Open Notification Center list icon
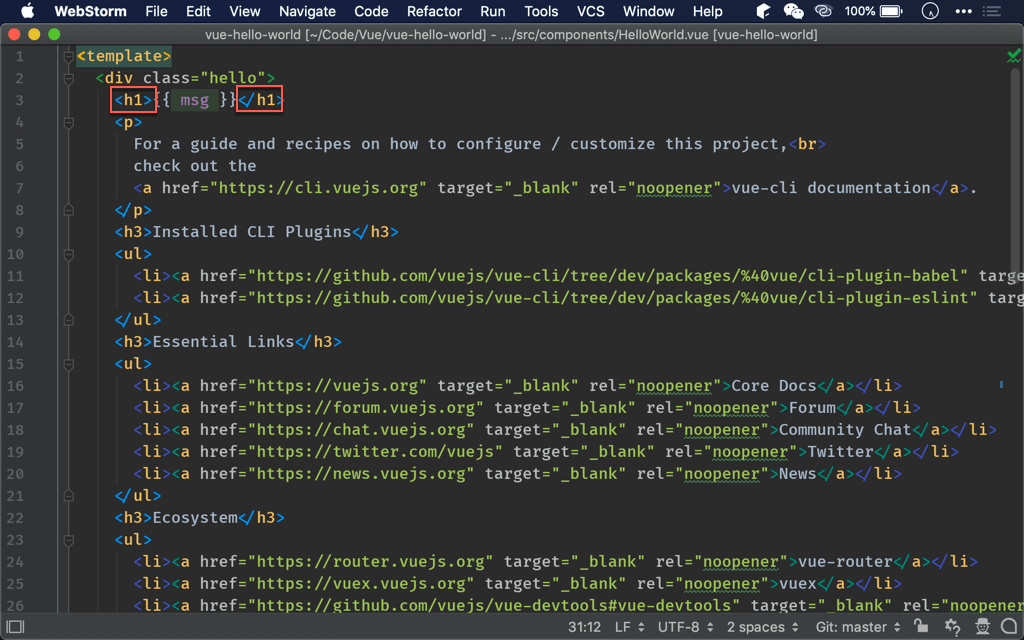Screen dimensions: 1024x640 992,11
